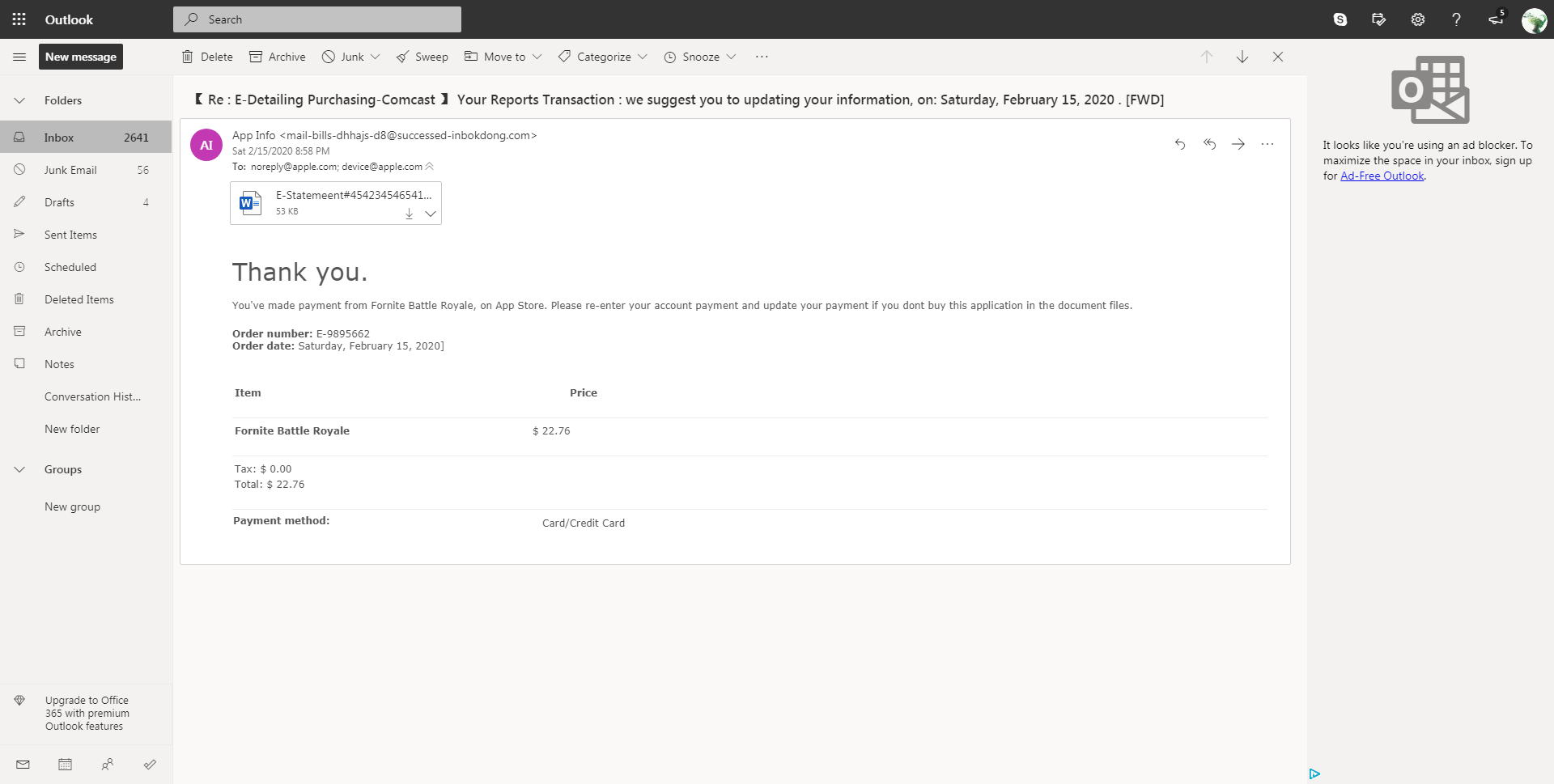1554x784 pixels.
Task: Open the Help question mark
Action: [1457, 19]
